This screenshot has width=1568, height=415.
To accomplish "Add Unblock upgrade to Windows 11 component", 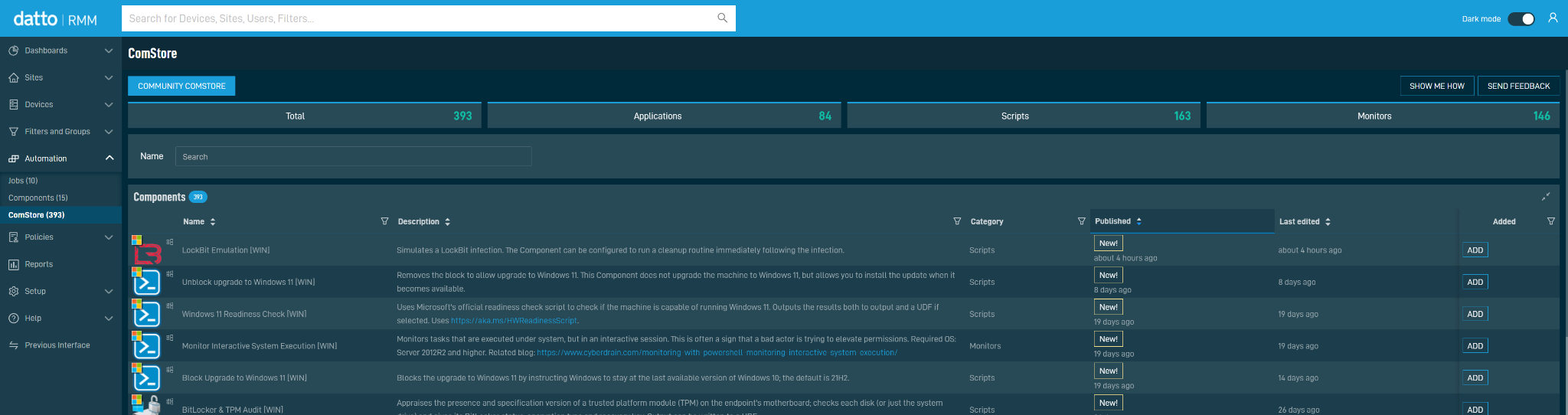I will click(x=1475, y=282).
